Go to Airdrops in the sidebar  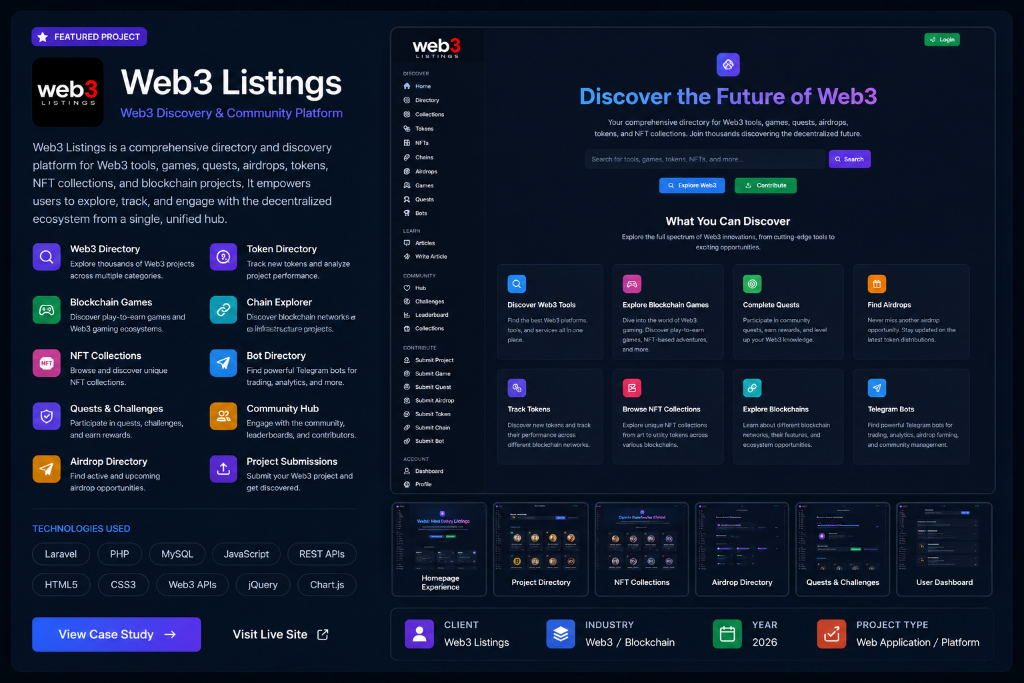[x=421, y=172]
